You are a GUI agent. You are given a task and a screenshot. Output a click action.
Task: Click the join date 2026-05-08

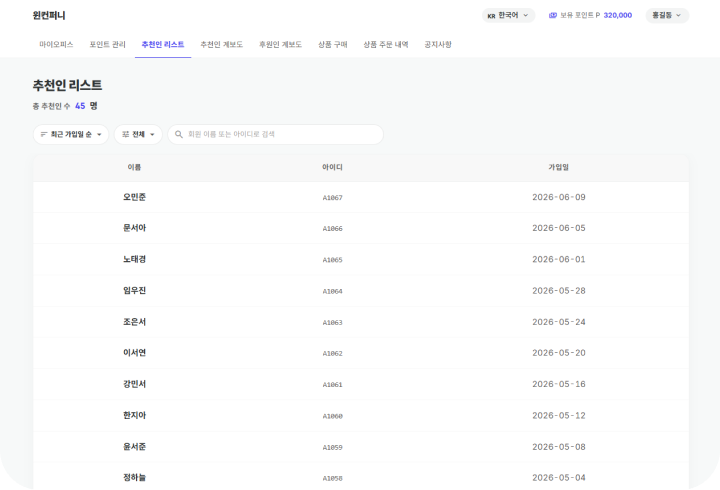[x=559, y=446]
